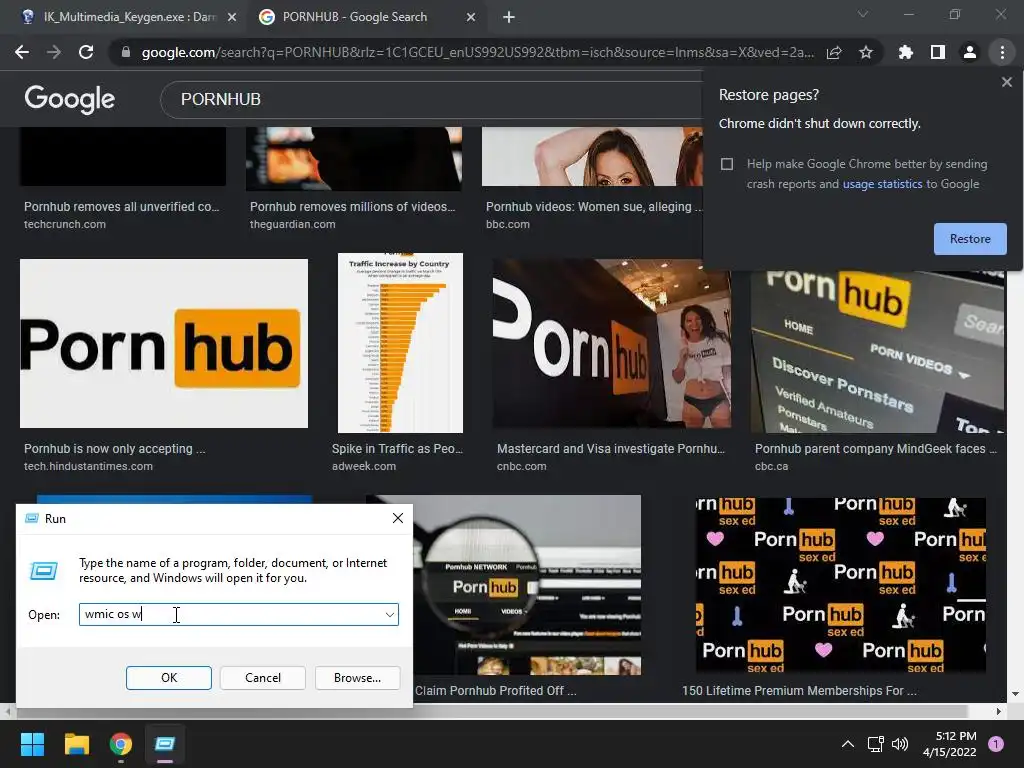Close the Google Search tab
Image resolution: width=1024 pixels, height=768 pixels.
pyautogui.click(x=471, y=17)
